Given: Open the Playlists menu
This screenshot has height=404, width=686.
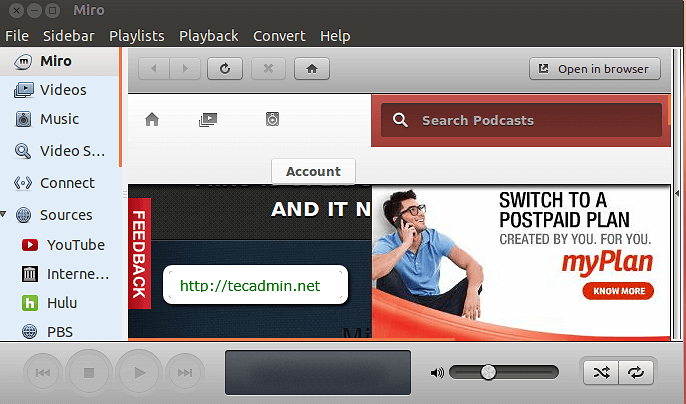Looking at the screenshot, I should tap(137, 36).
